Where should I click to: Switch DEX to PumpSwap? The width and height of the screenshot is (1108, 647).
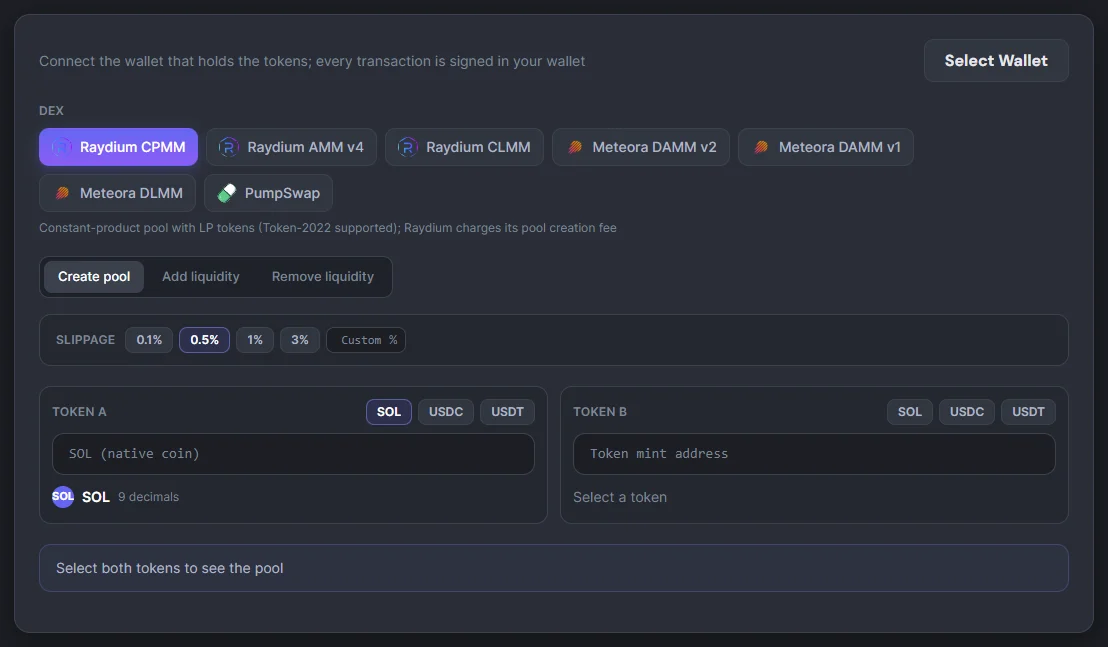[x=269, y=193]
